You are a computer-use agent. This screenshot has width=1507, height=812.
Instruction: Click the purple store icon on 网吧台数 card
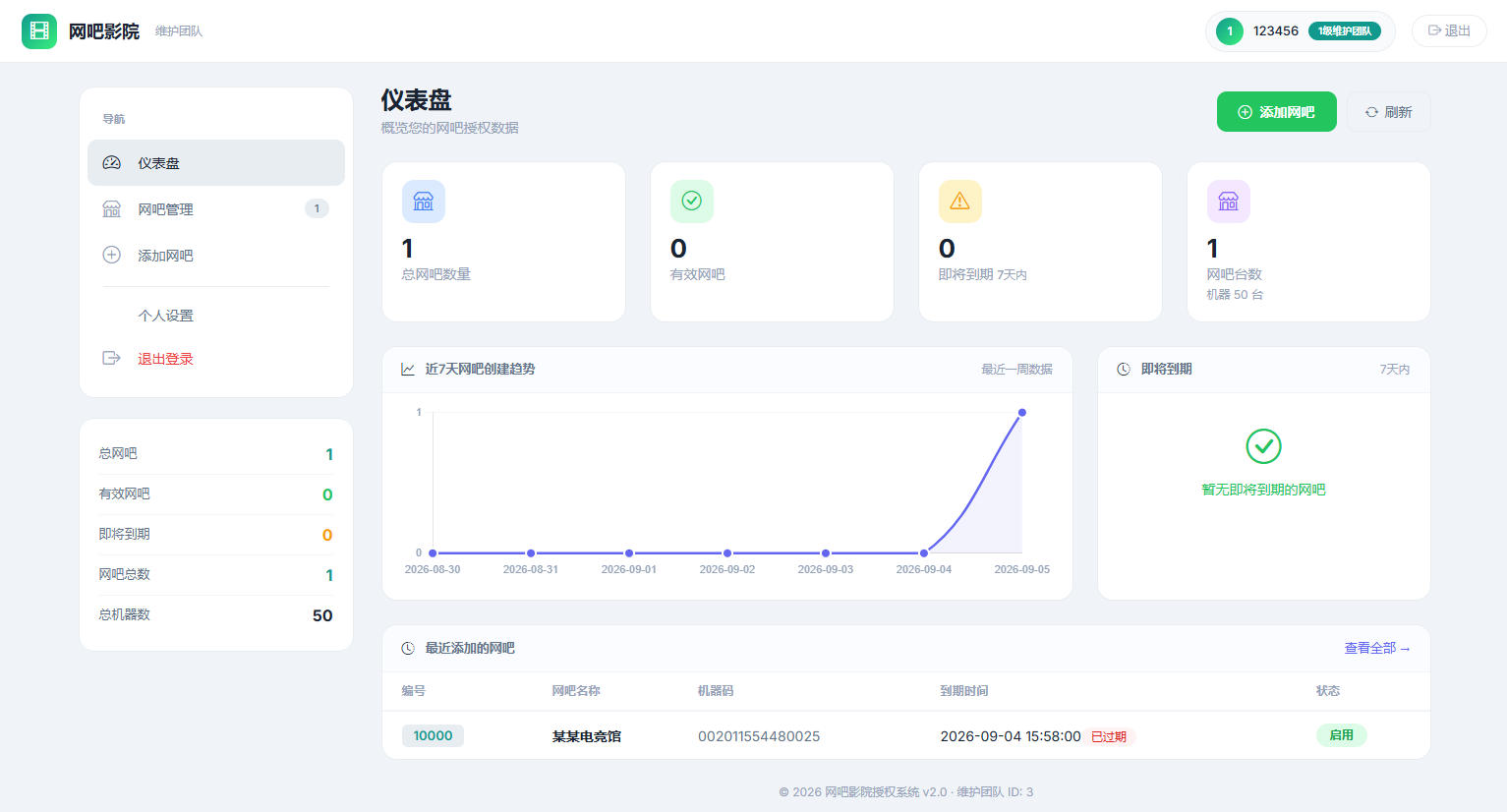[x=1229, y=202]
